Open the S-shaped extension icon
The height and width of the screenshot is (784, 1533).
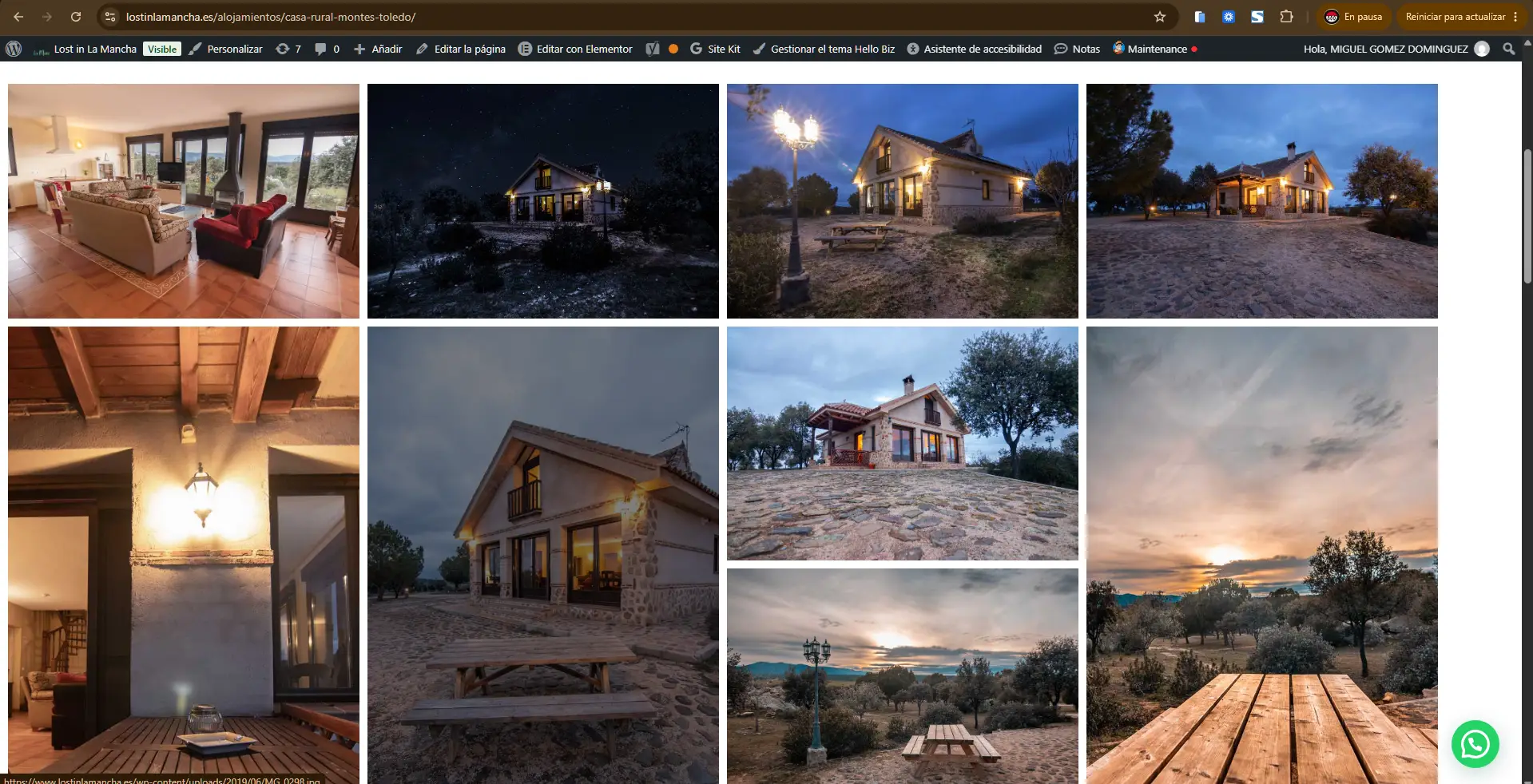pos(1257,17)
